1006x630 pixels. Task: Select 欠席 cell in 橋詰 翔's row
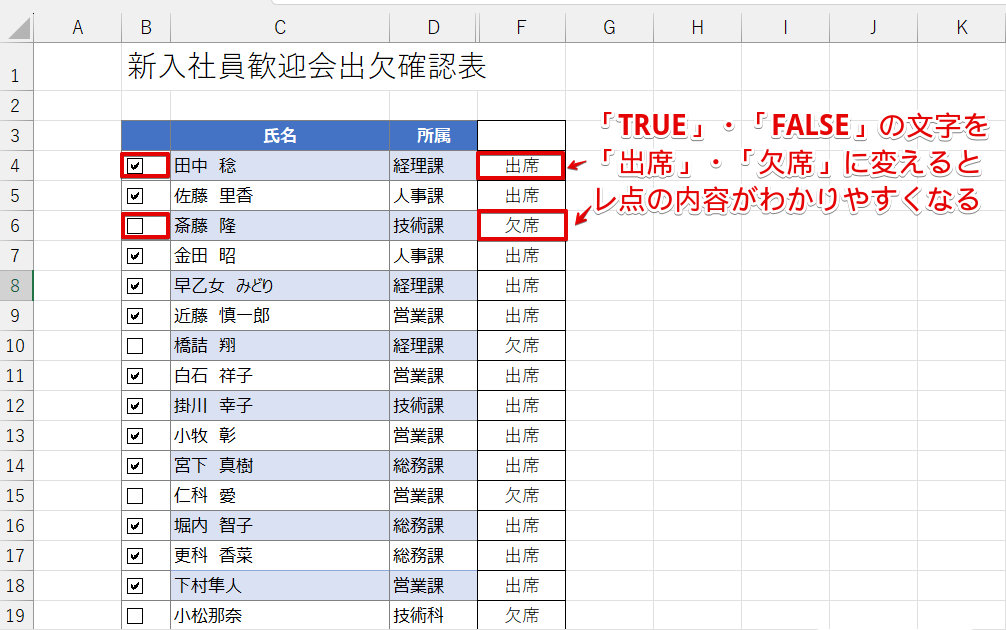point(522,346)
